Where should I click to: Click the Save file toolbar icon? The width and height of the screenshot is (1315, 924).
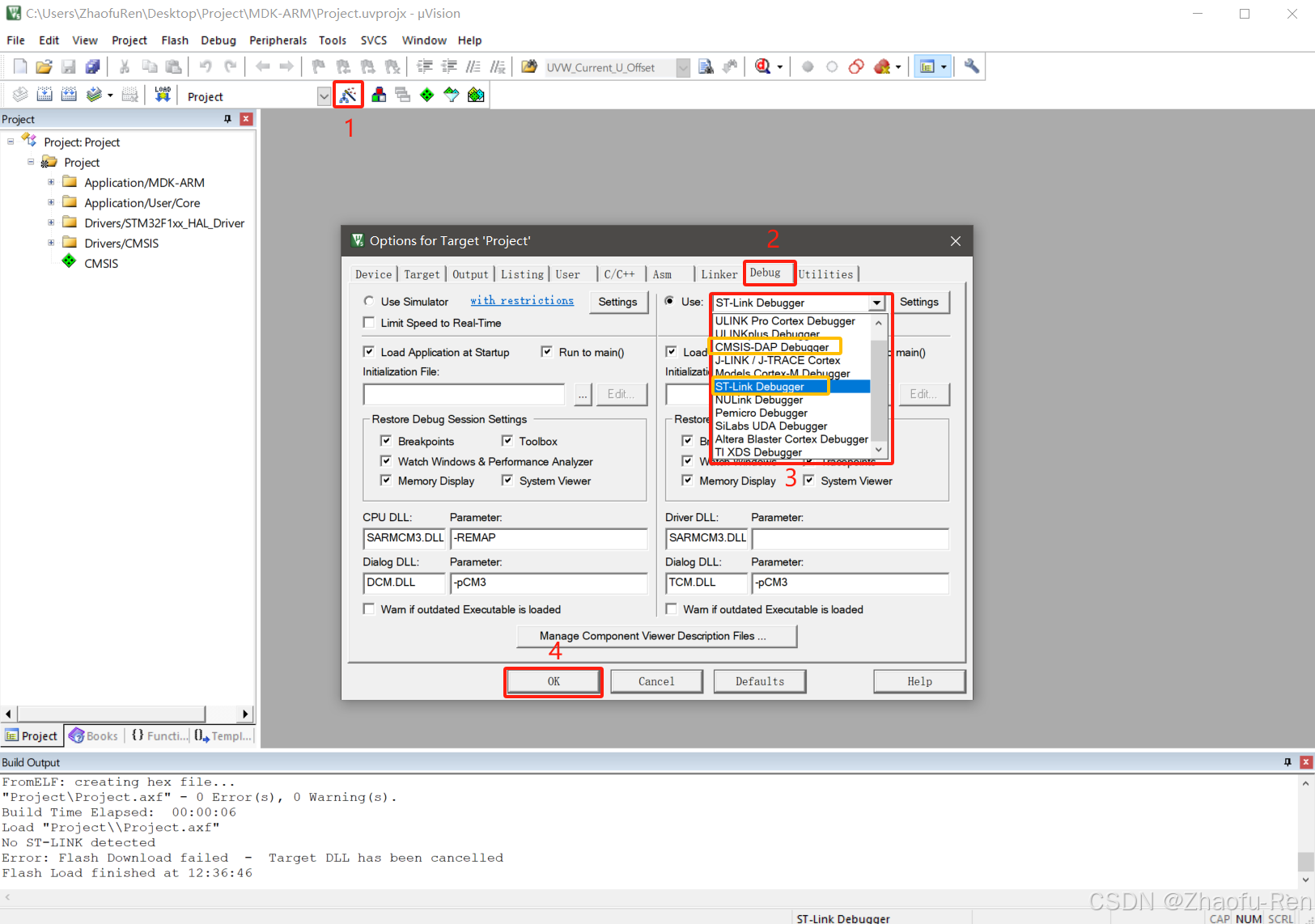pos(69,67)
